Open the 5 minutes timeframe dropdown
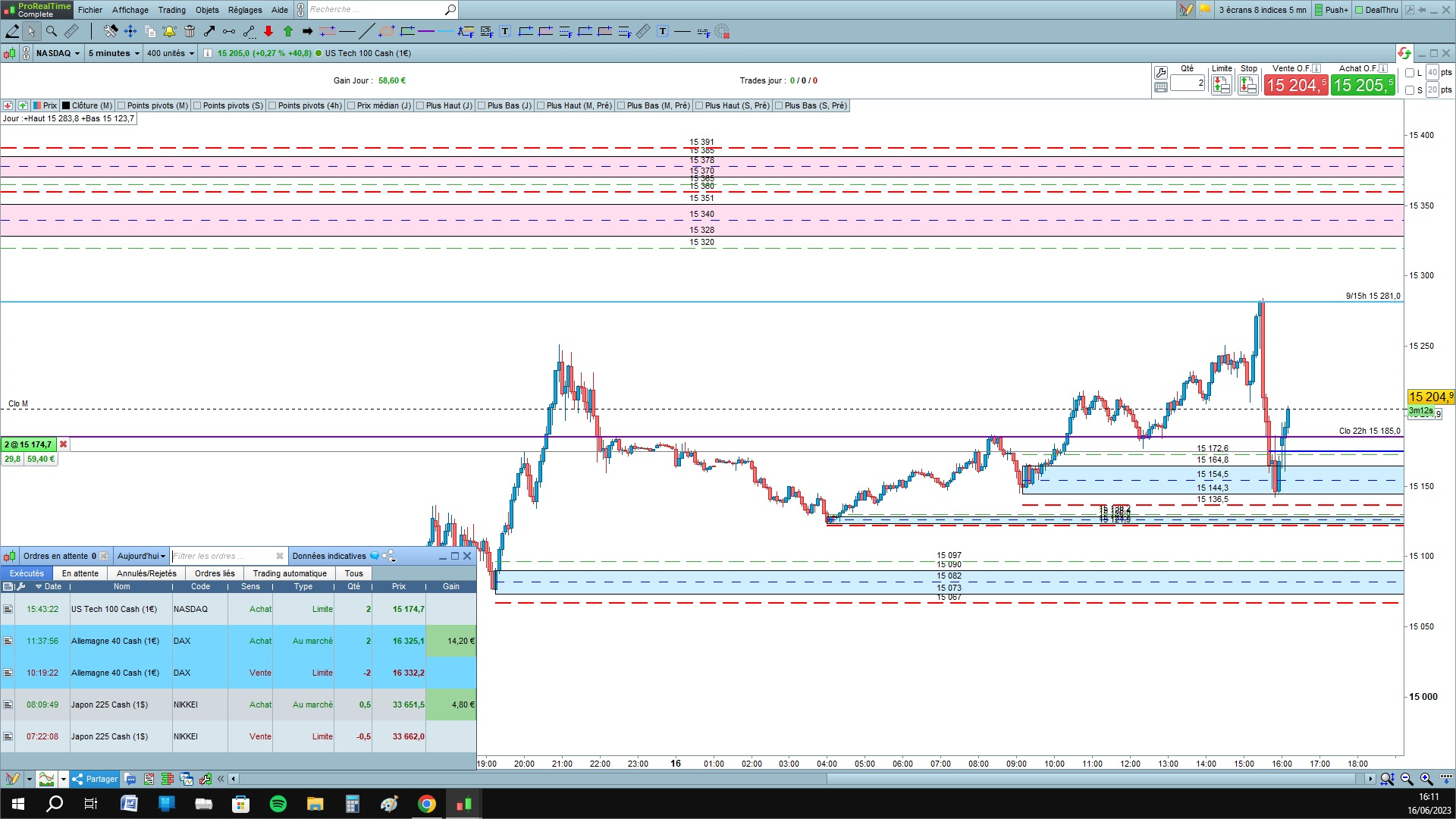This screenshot has width=1456, height=819. pos(114,53)
